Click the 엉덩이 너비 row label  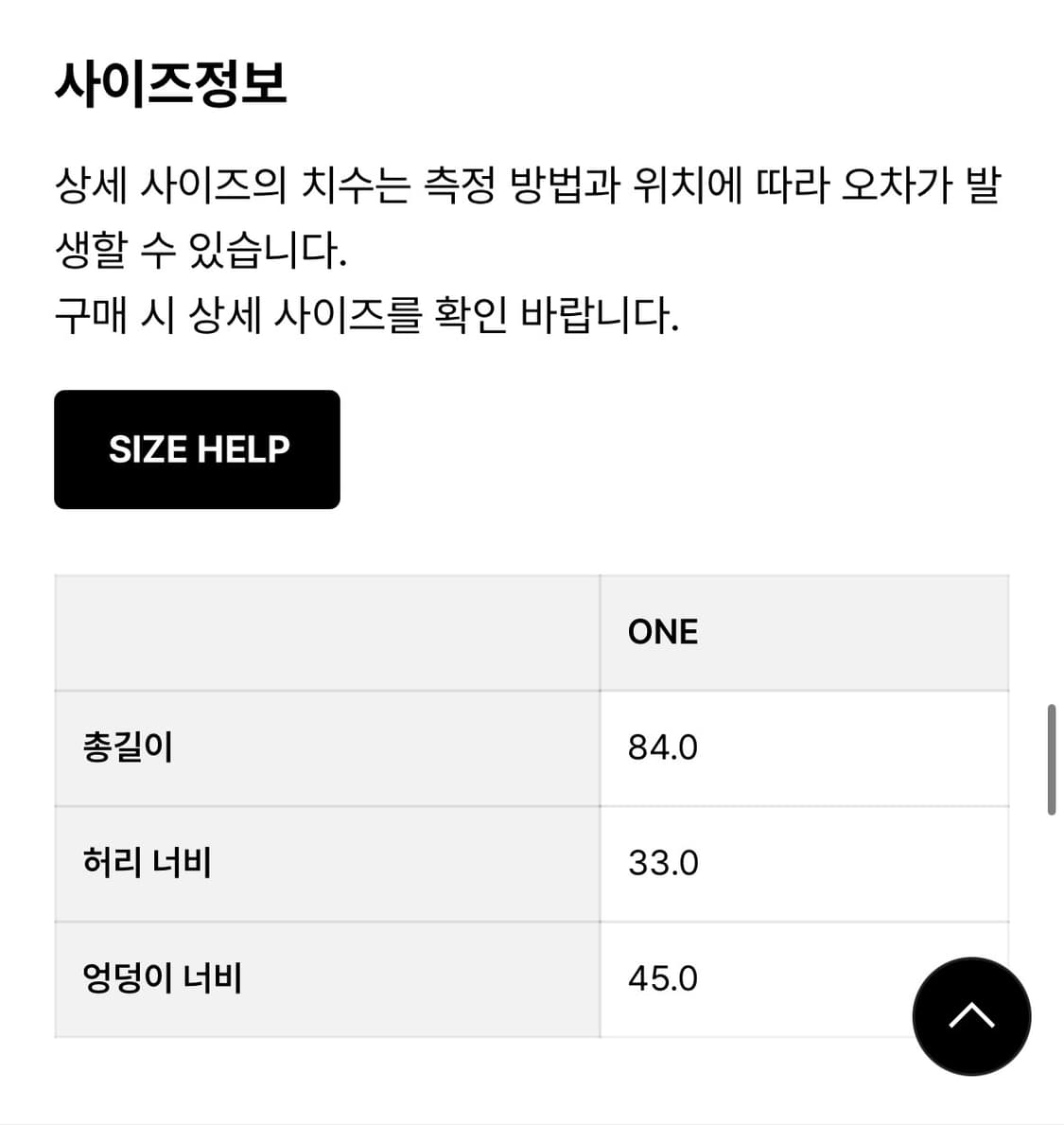pyautogui.click(x=163, y=978)
